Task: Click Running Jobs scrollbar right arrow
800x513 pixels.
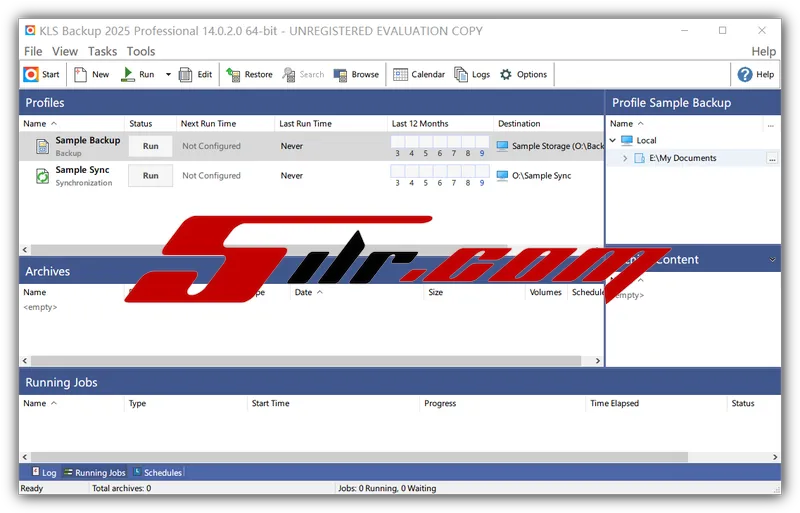Action: click(x=775, y=457)
